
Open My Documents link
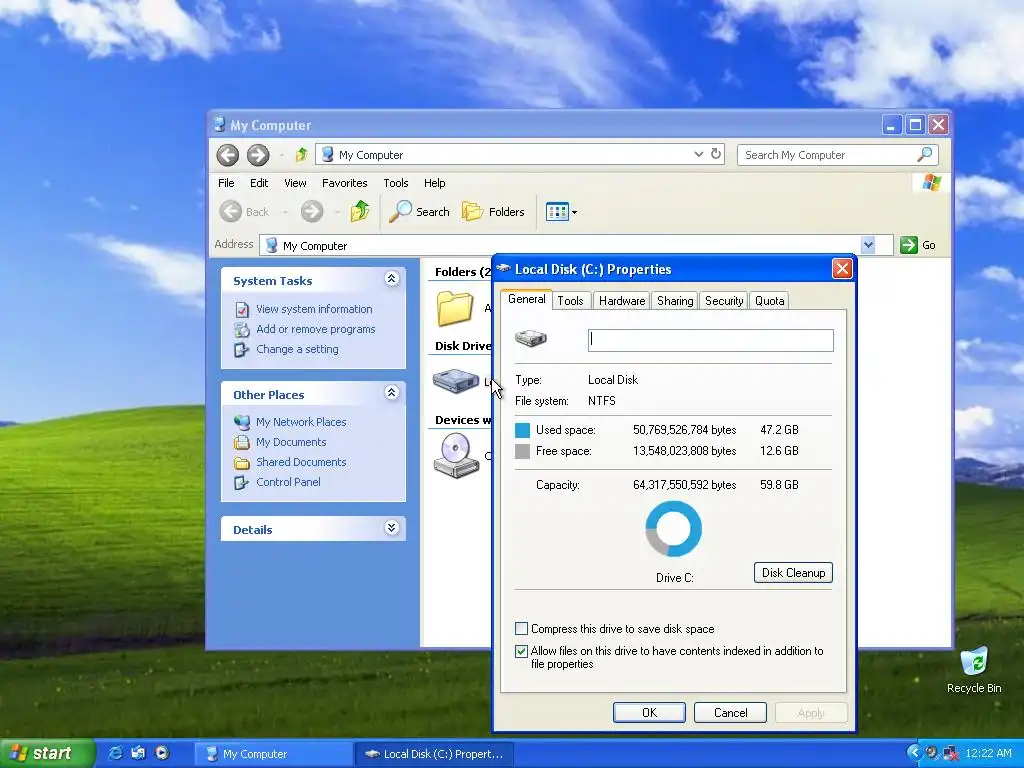(x=291, y=442)
